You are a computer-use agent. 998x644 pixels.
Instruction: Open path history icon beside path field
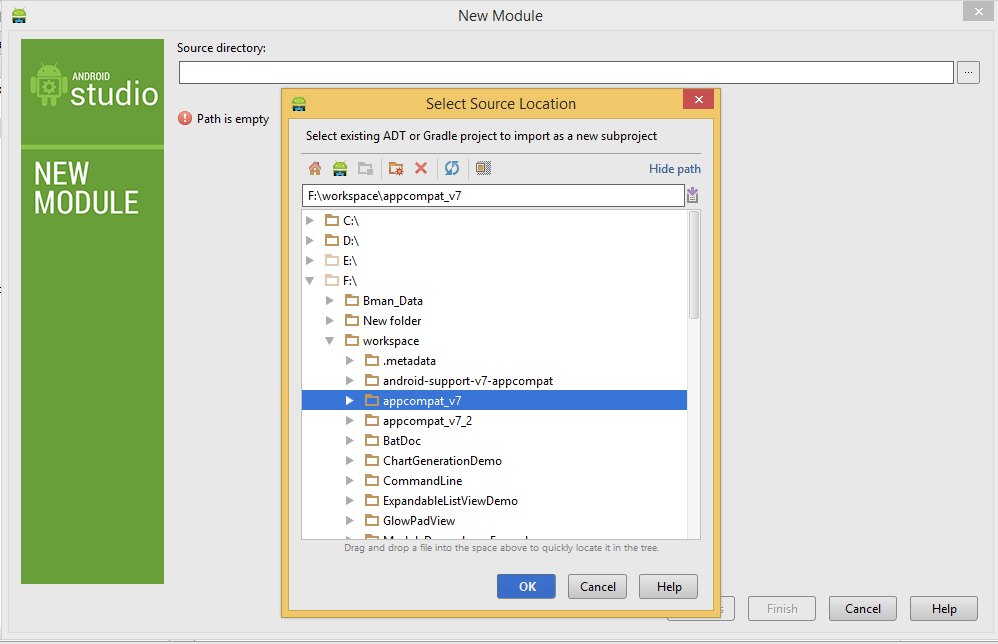pyautogui.click(x=692, y=195)
